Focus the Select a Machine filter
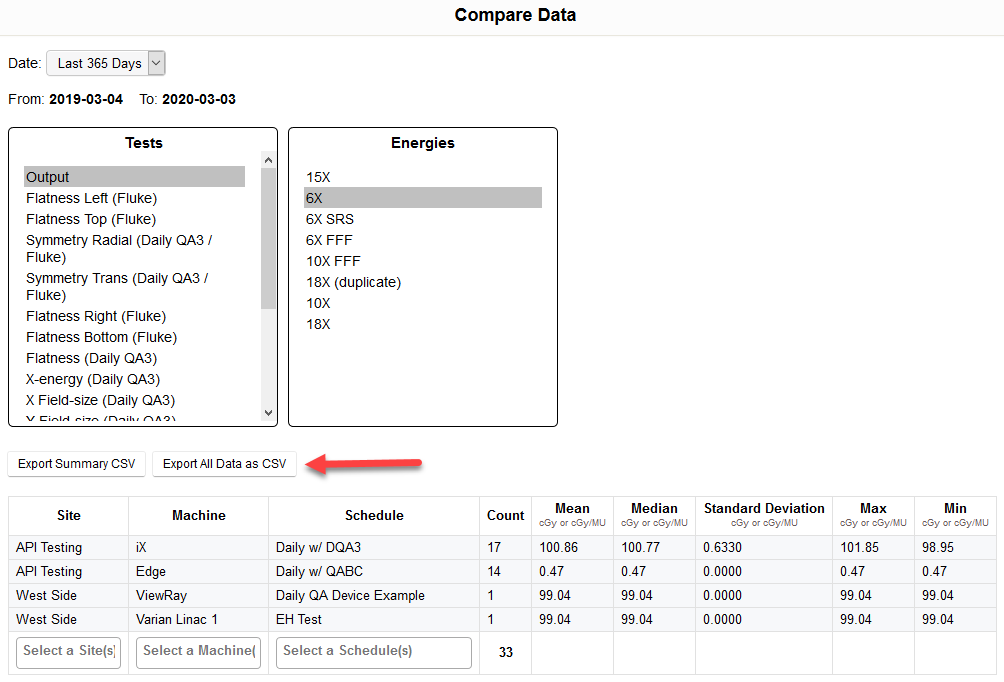The width and height of the screenshot is (1004, 682). (x=198, y=652)
